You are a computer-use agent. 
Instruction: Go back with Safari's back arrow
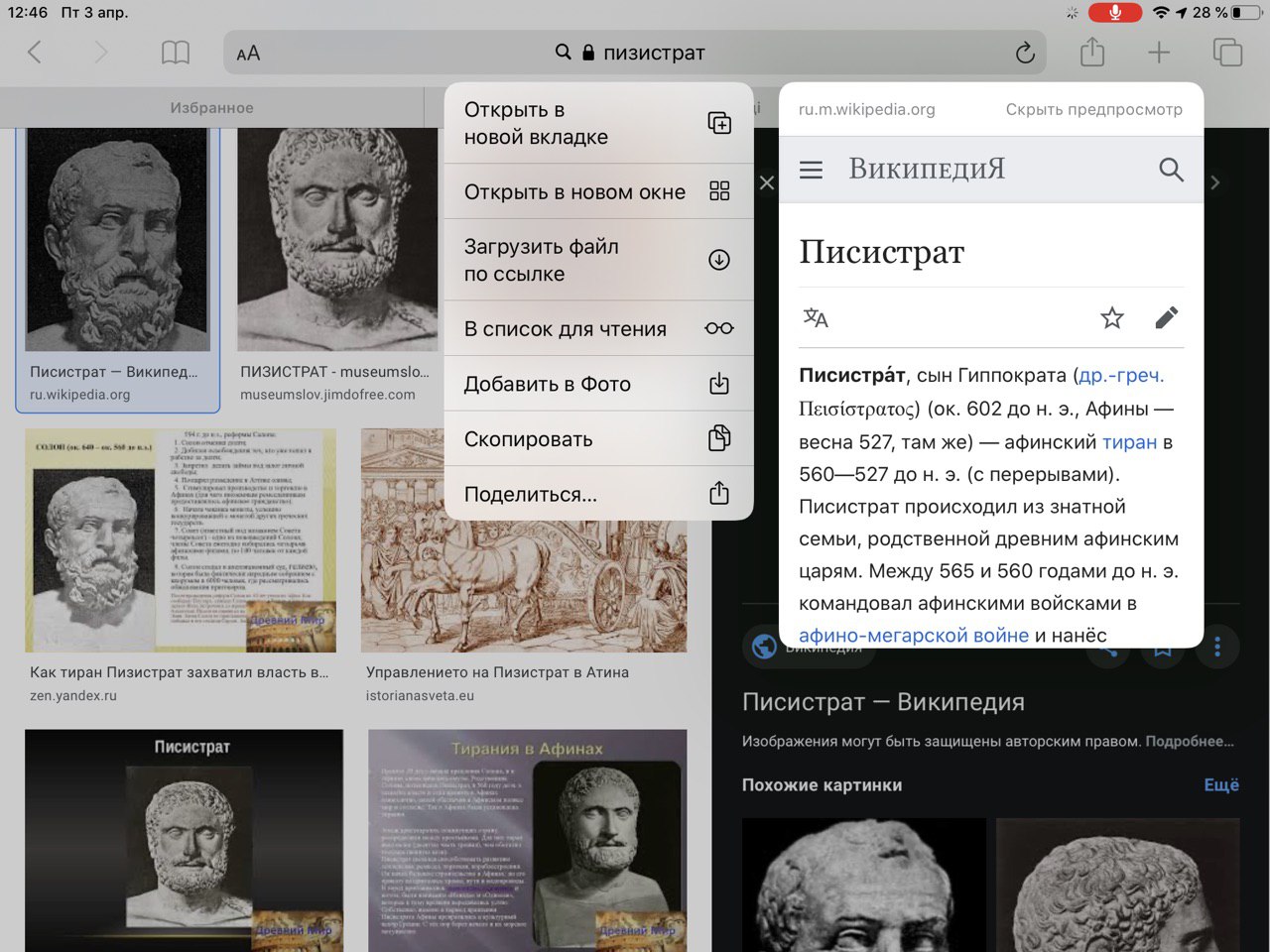coord(35,53)
